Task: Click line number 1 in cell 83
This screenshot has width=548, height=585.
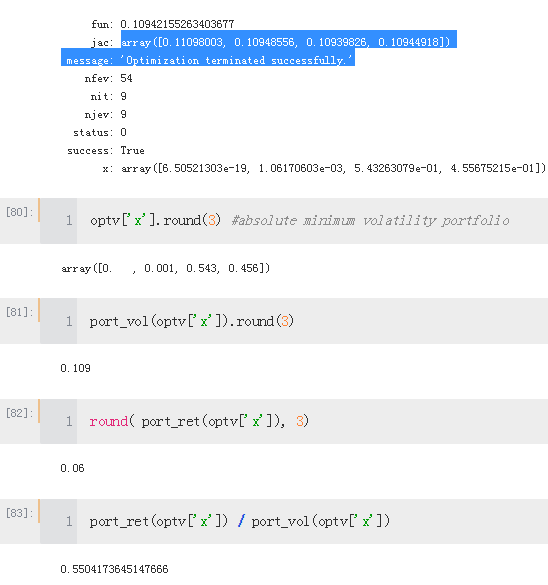Action: click(x=69, y=521)
